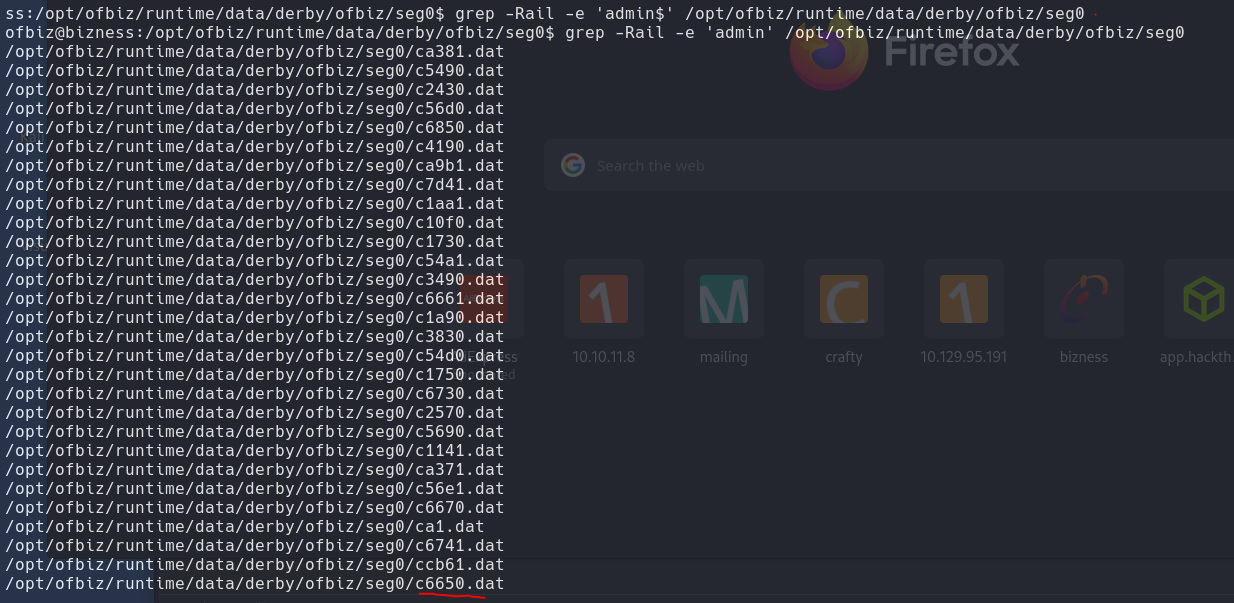
Task: Select the c54d0.dat path line
Action: (254, 356)
